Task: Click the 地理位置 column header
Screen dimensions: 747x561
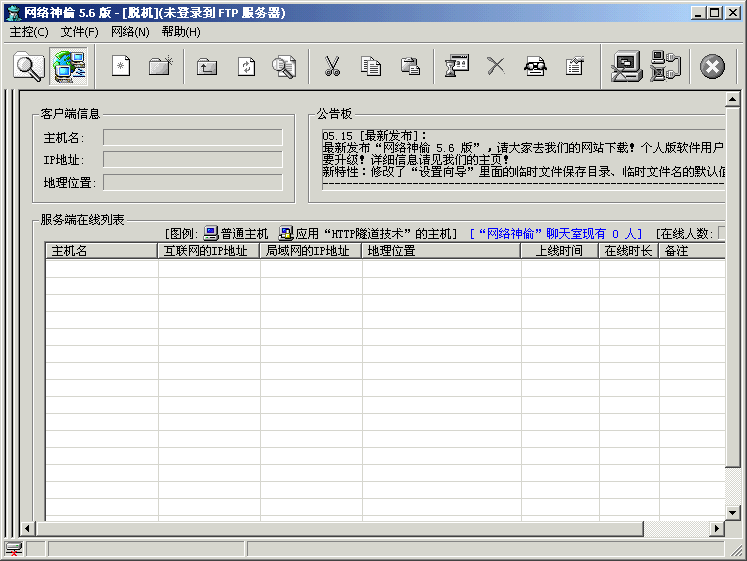Action: pyautogui.click(x=440, y=251)
